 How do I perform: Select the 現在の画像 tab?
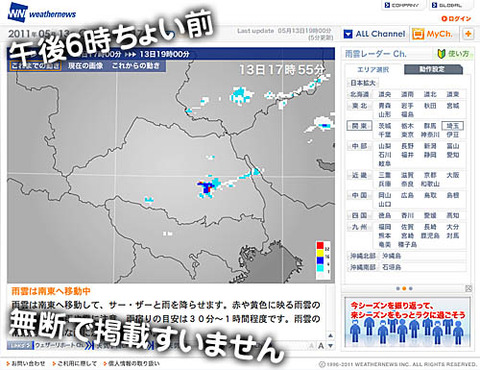86,66
